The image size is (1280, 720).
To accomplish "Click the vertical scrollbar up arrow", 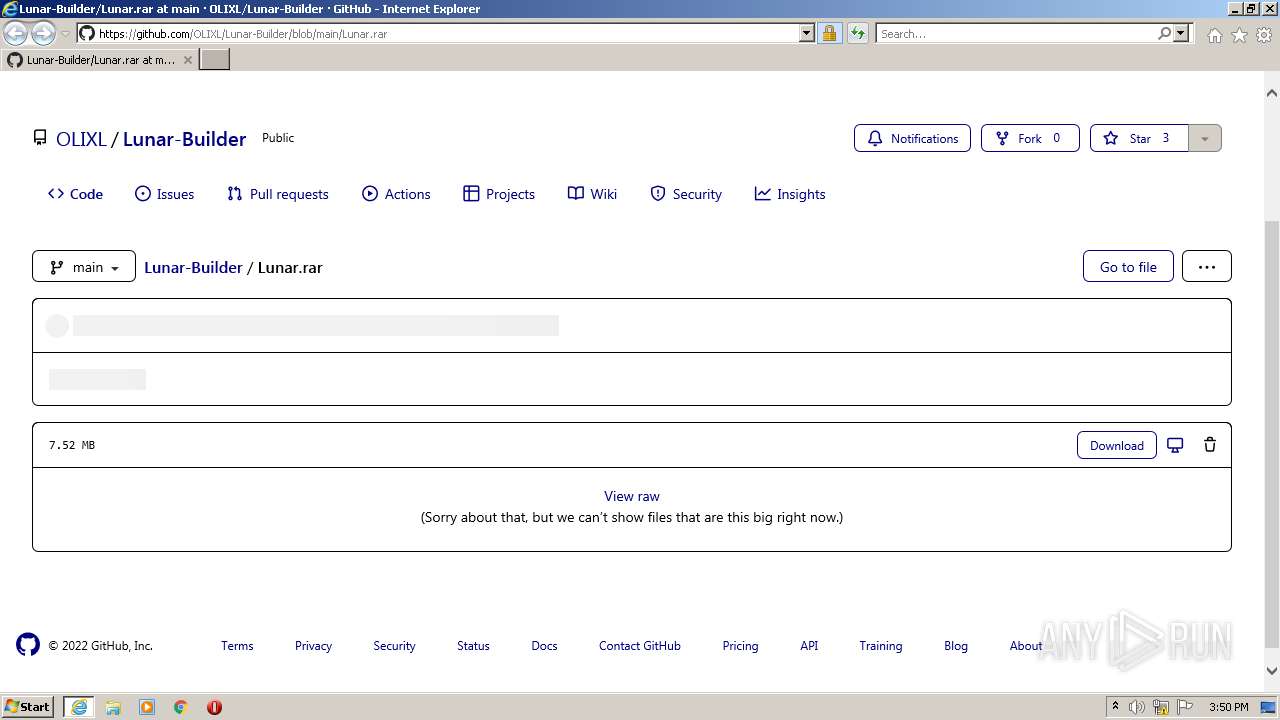I will coord(1272,93).
